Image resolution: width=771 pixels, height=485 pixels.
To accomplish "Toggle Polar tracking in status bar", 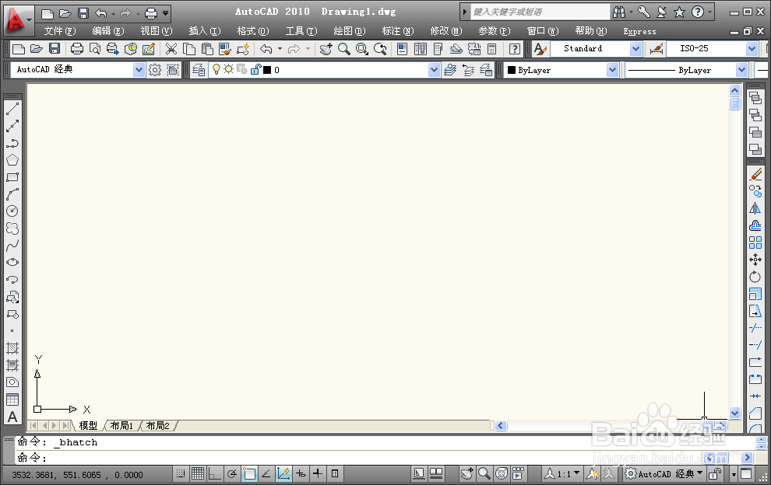I will click(x=232, y=474).
